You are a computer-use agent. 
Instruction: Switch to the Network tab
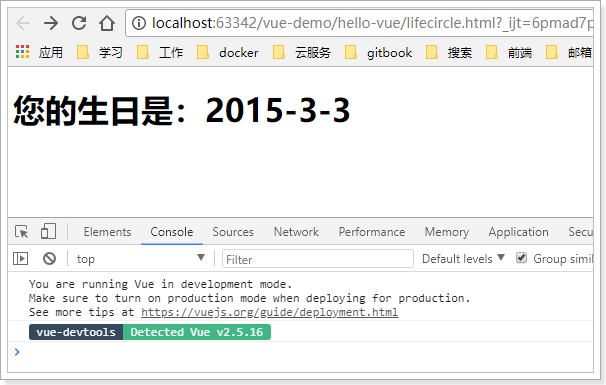(296, 232)
